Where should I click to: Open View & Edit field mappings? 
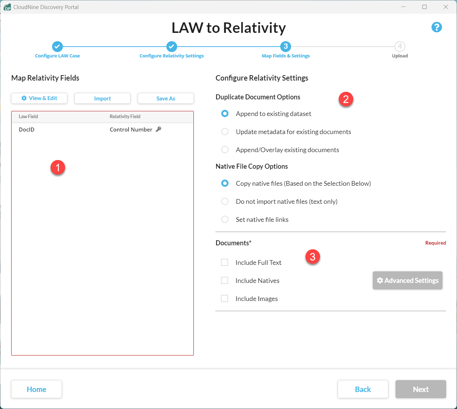coord(39,98)
